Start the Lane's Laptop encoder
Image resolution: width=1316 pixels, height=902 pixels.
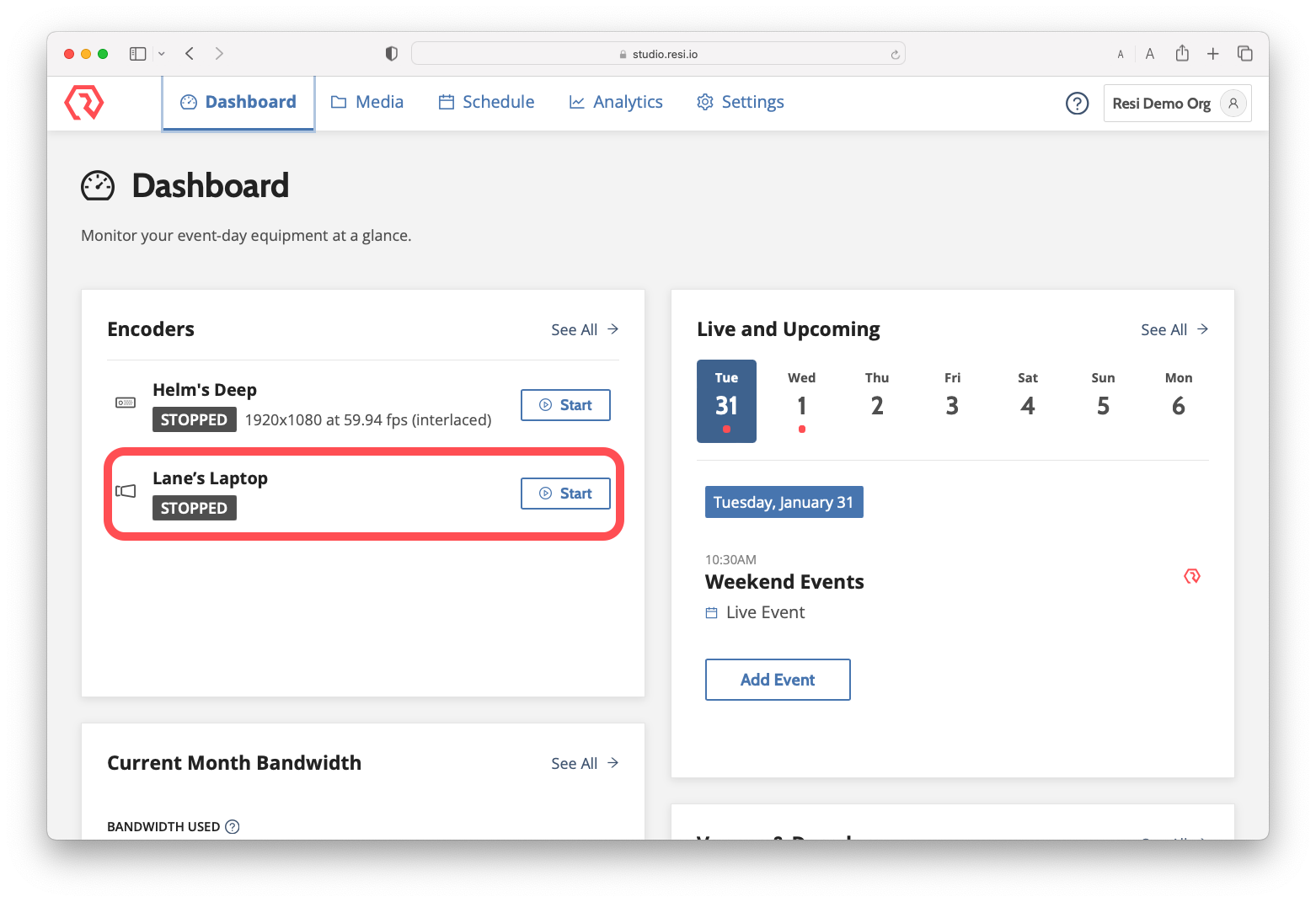[565, 494]
